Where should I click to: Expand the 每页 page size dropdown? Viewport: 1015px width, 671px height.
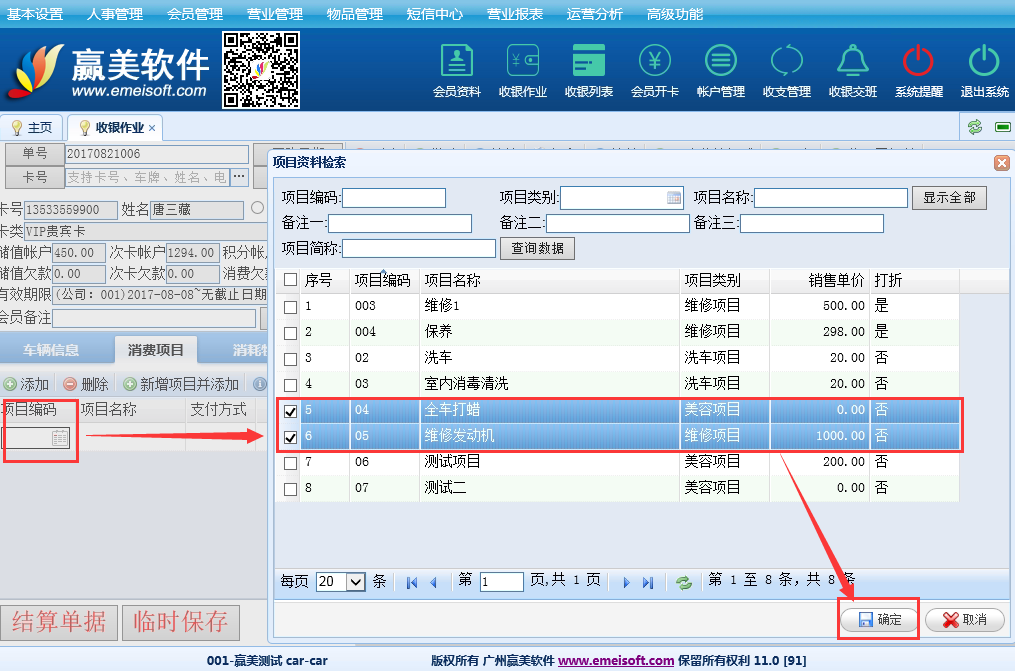pyautogui.click(x=355, y=582)
